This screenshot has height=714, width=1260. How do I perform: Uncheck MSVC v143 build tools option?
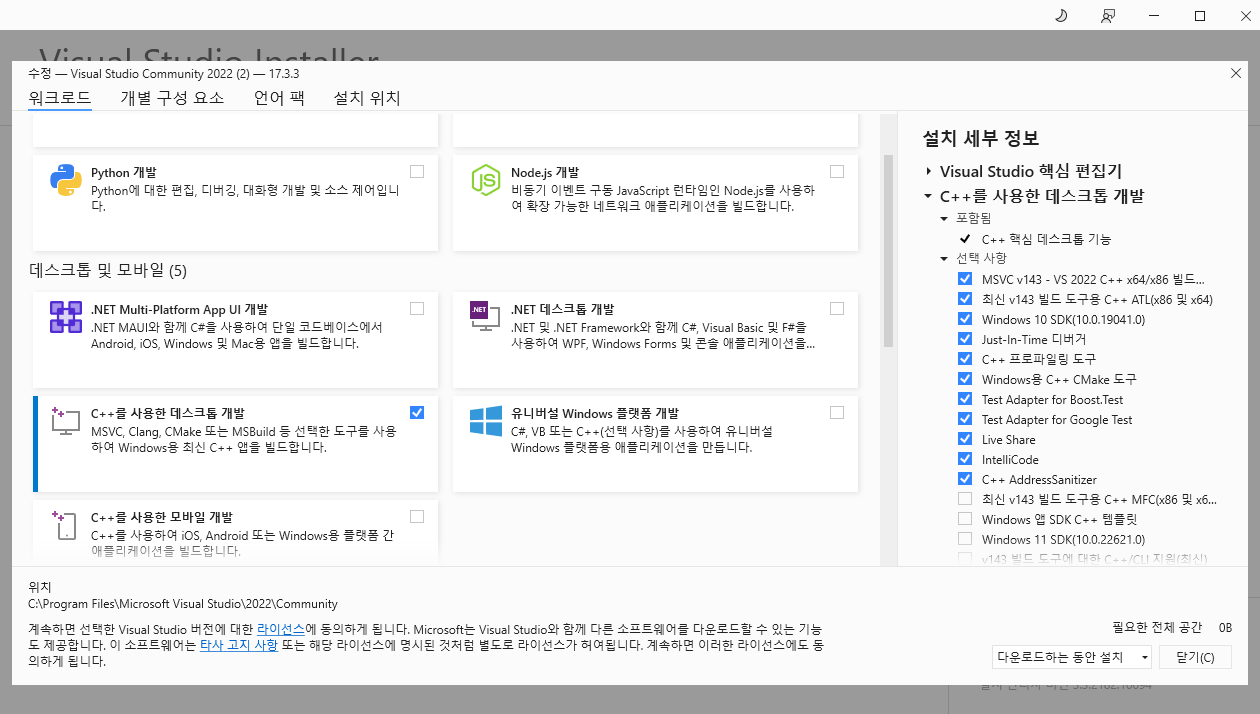(965, 279)
